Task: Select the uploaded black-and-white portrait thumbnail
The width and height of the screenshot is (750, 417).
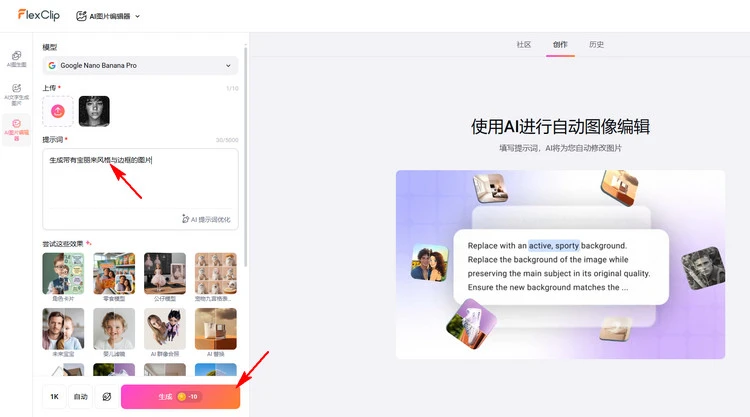Action: 94,111
